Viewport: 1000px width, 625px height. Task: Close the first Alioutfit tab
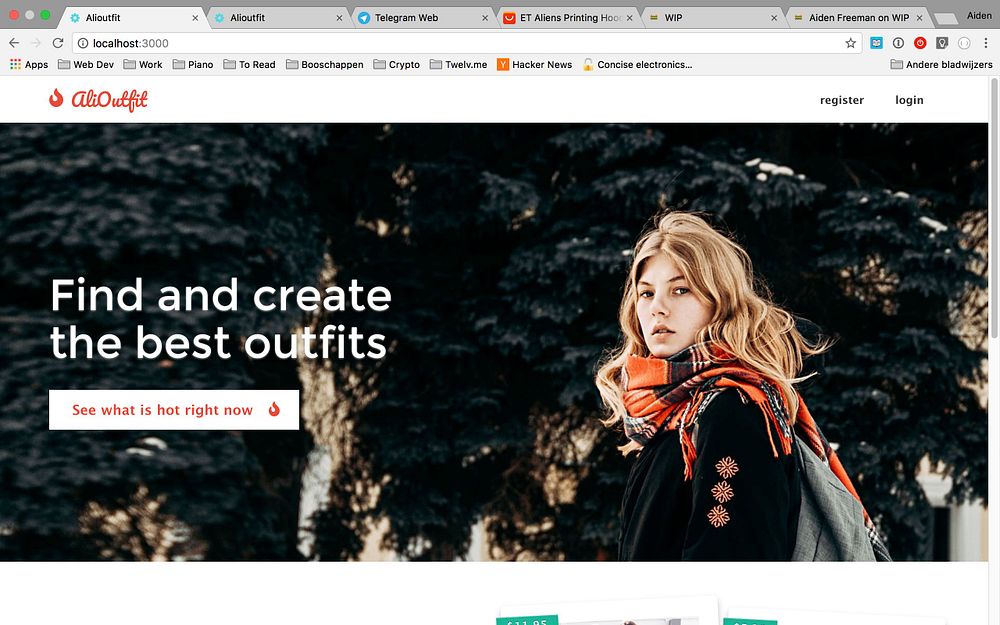point(195,18)
